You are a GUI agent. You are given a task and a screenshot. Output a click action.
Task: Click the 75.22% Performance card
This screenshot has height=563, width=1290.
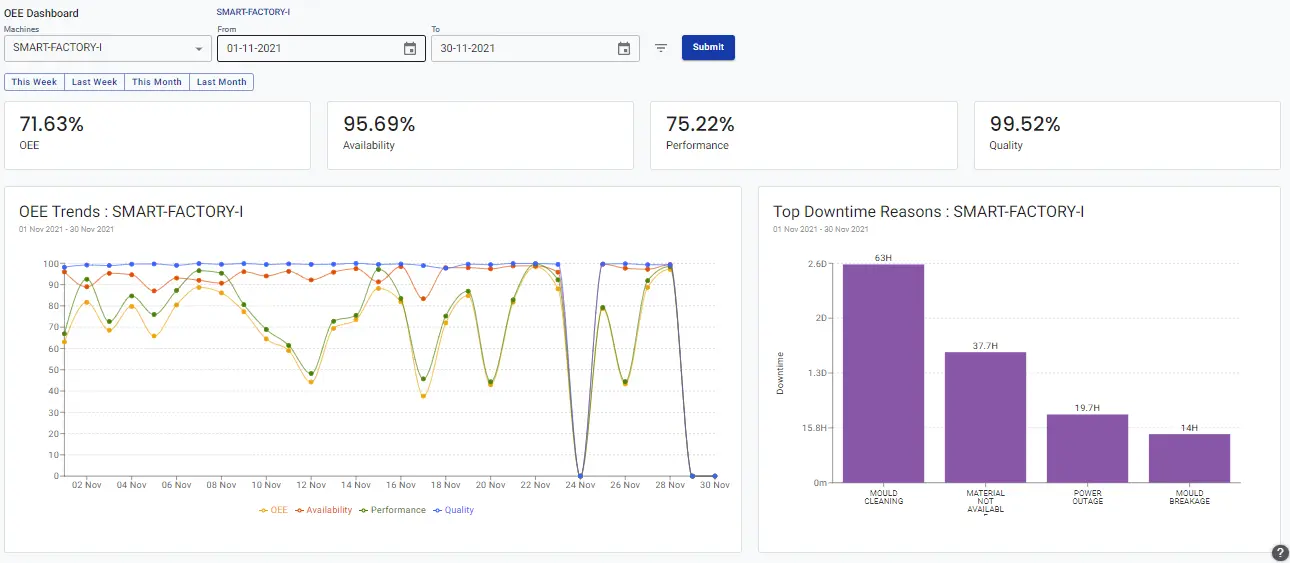803,135
